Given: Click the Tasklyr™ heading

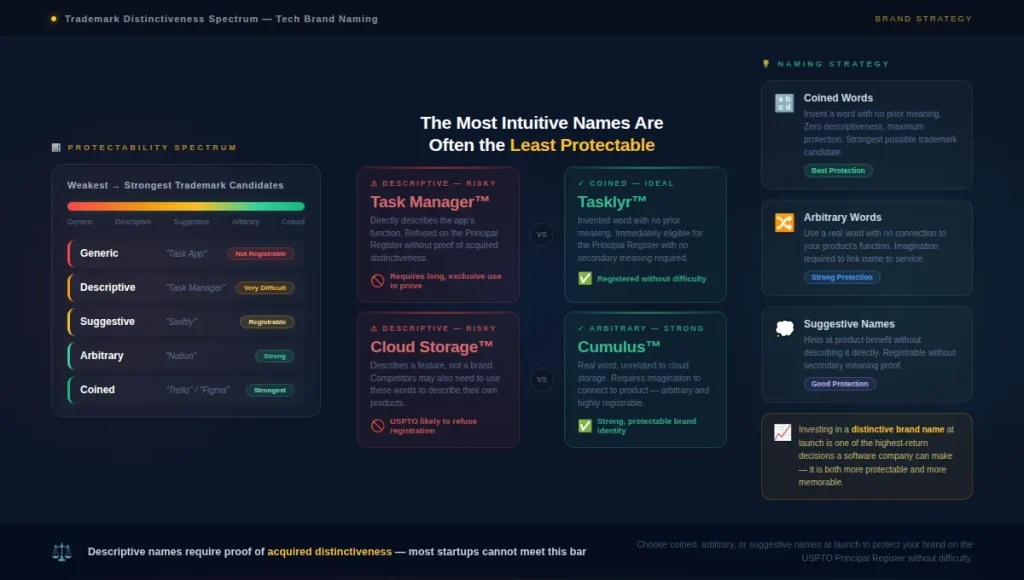Looking at the screenshot, I should 612,202.
